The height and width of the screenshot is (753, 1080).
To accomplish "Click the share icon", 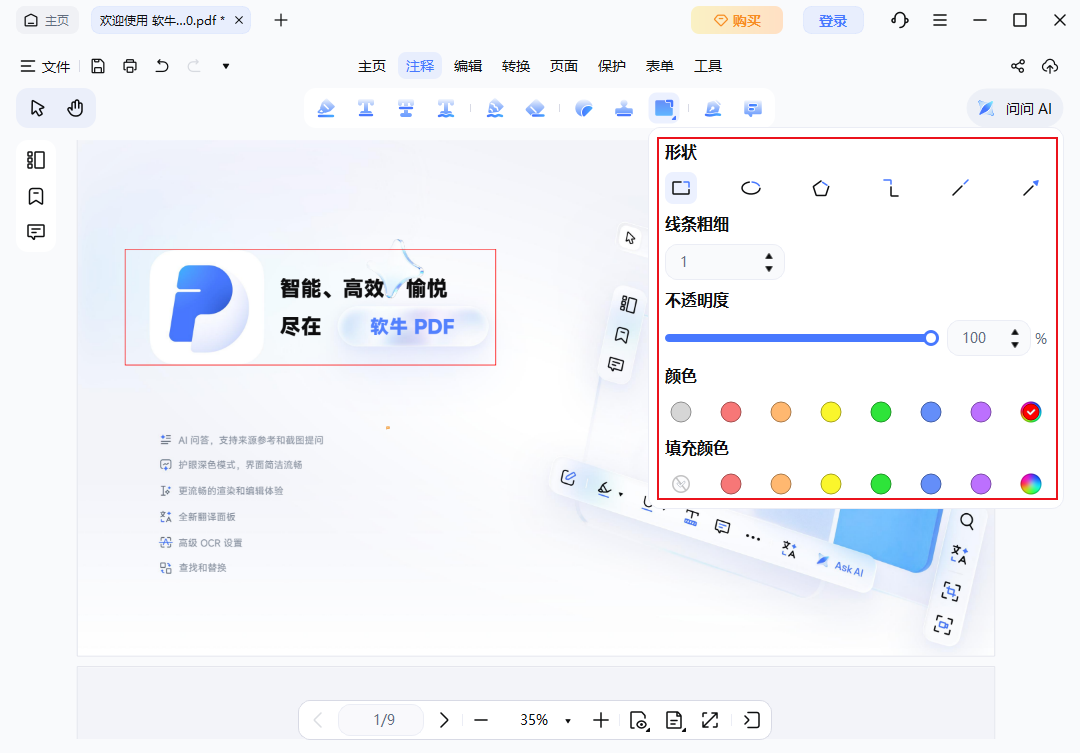I will click(1017, 66).
